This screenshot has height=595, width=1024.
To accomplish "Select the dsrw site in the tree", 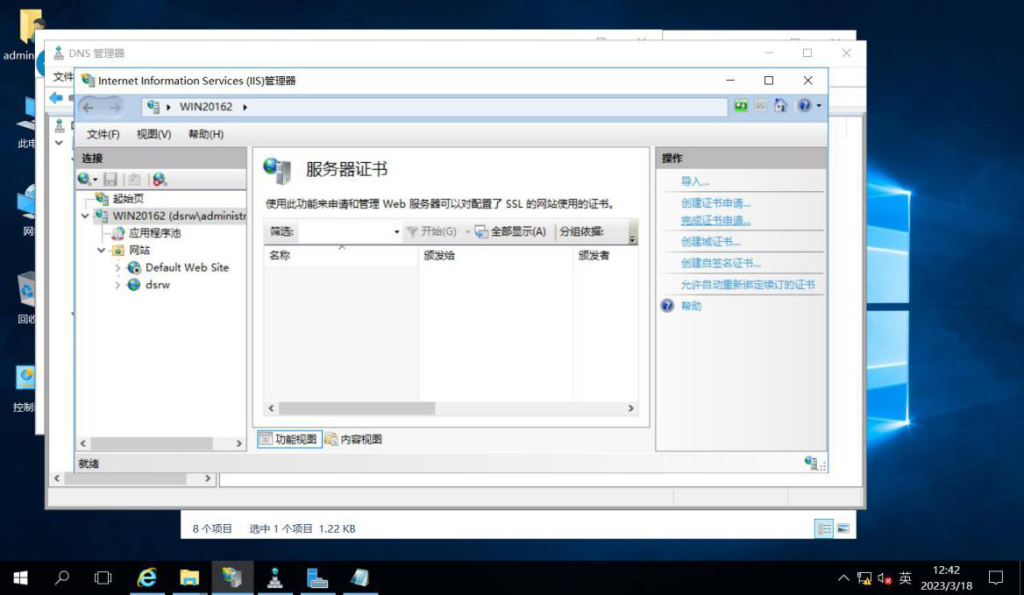I will [157, 285].
